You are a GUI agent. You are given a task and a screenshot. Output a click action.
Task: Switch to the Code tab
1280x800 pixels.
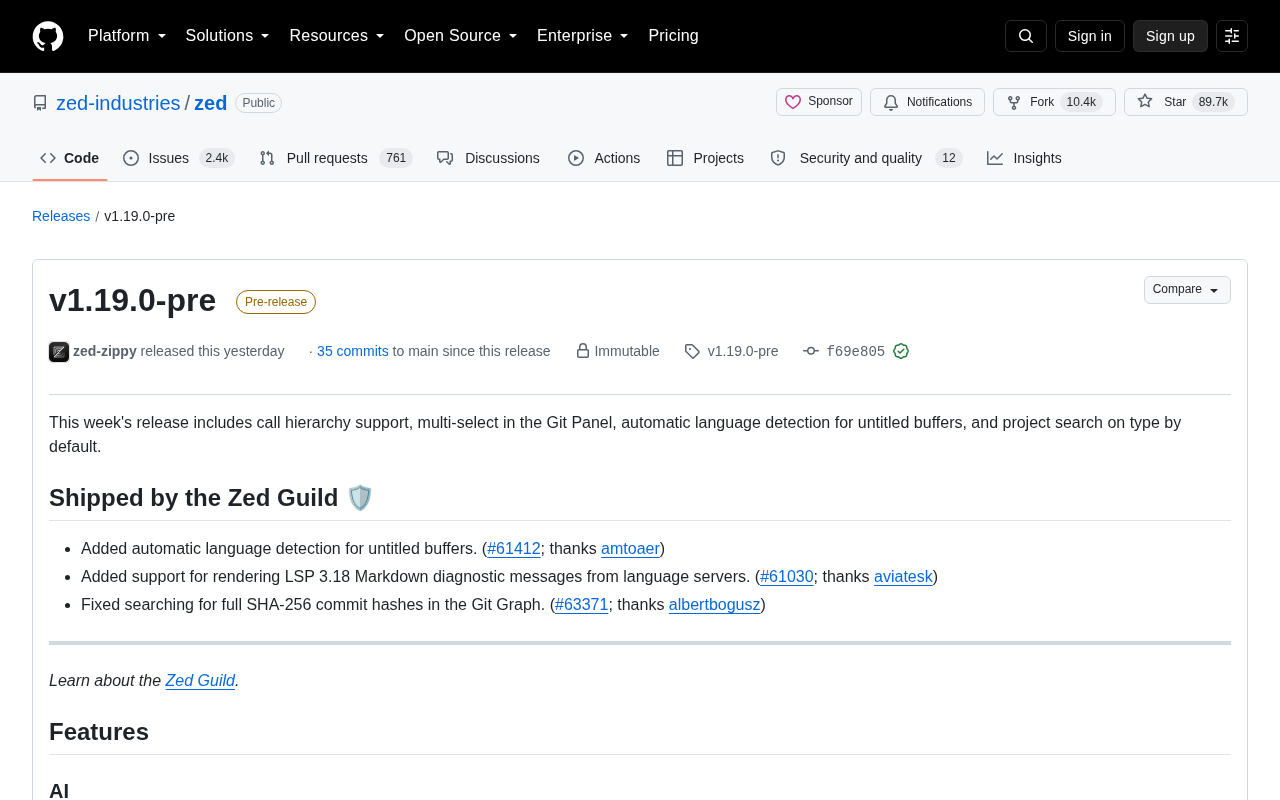[70, 158]
